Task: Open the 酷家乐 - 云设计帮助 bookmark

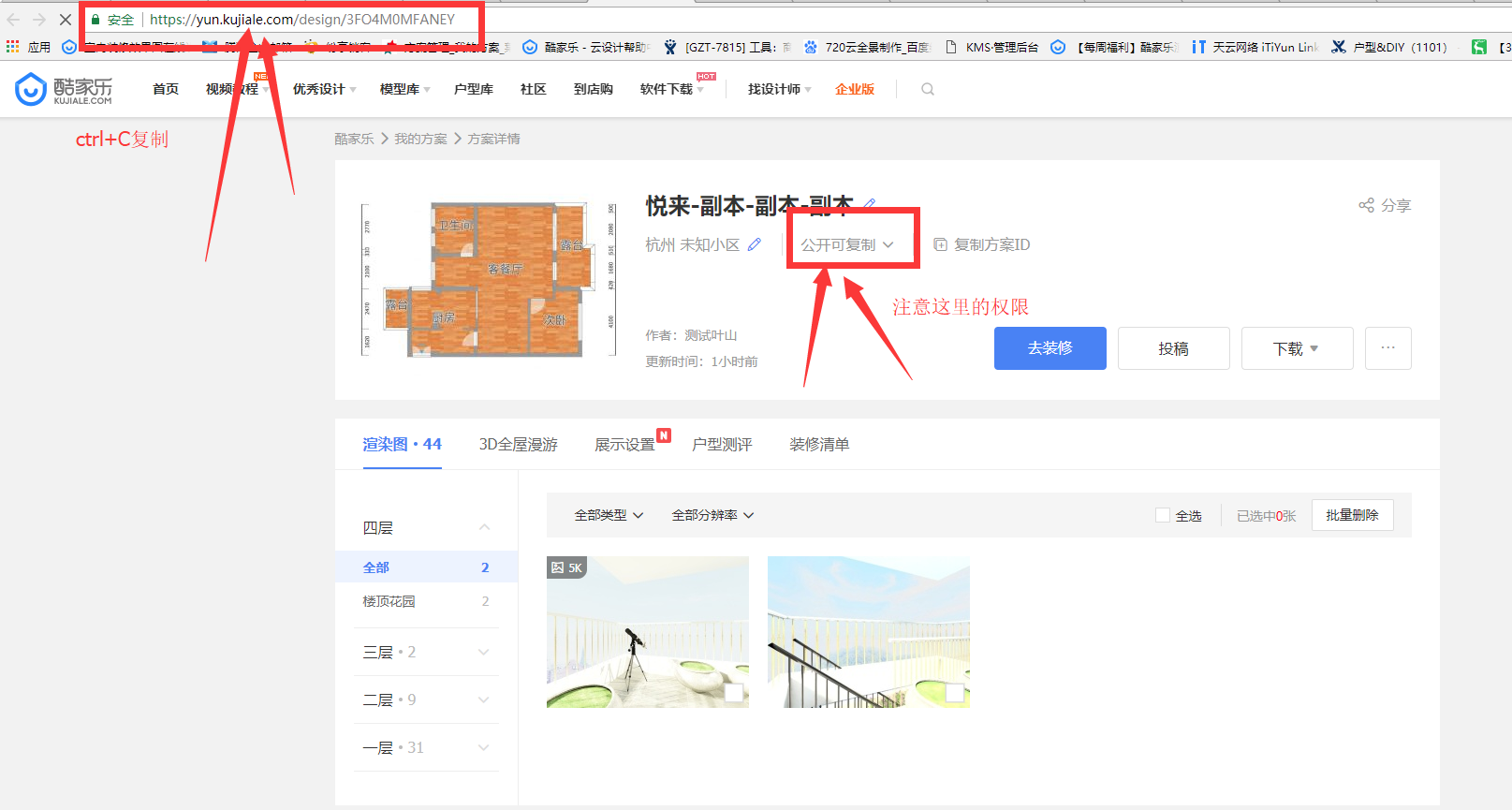Action: coord(586,47)
